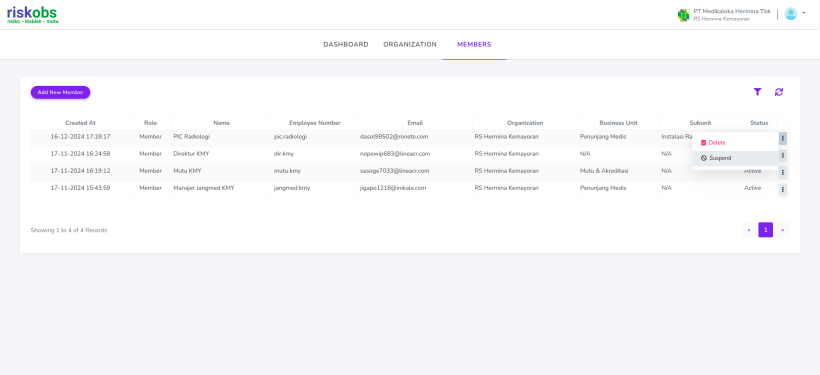Select the PIC Radiologi name cell
The height and width of the screenshot is (375, 820).
pyautogui.click(x=221, y=137)
